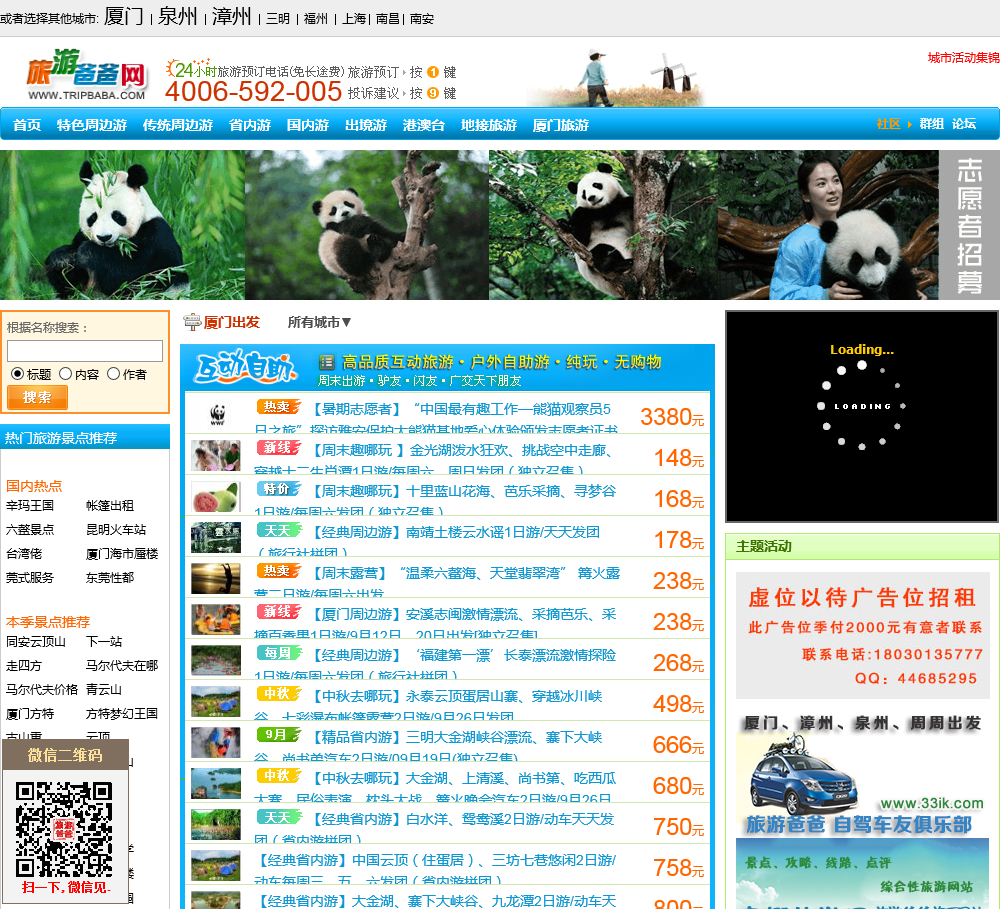Viewport: 1000px width, 909px height.
Task: Choose 上海 in the city list
Action: pos(354,18)
